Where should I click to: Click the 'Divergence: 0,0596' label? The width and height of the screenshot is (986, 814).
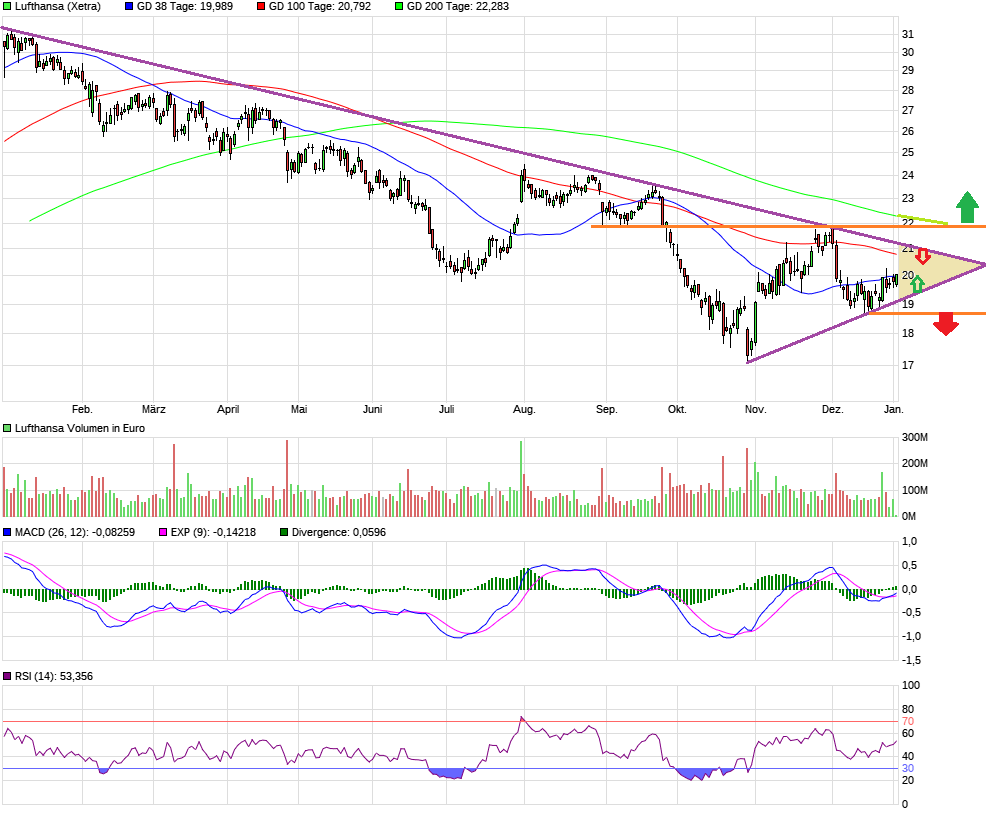[x=339, y=532]
